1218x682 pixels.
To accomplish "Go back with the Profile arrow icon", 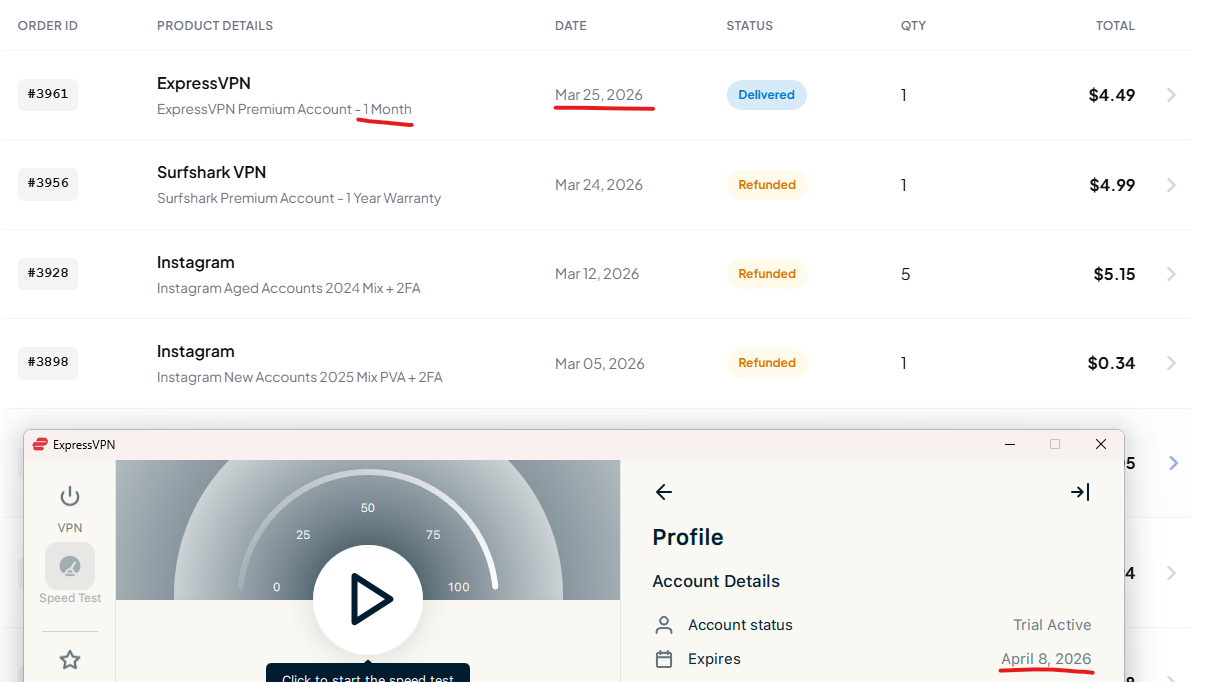I will pyautogui.click(x=663, y=492).
